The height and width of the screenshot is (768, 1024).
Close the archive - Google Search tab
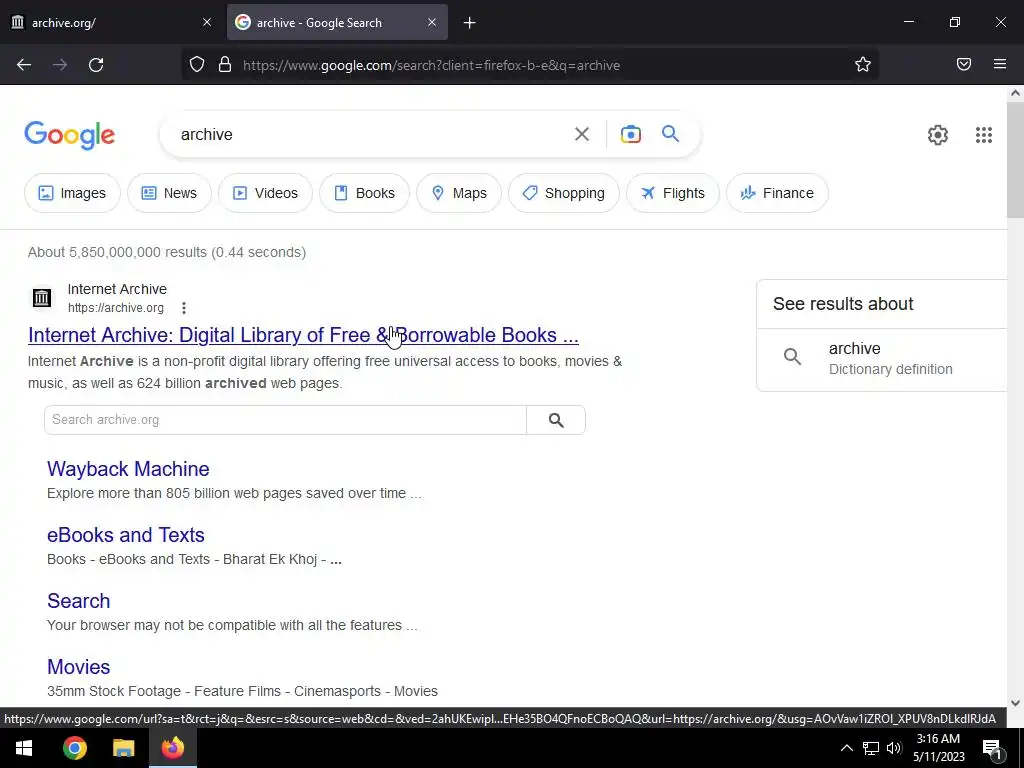click(x=432, y=22)
